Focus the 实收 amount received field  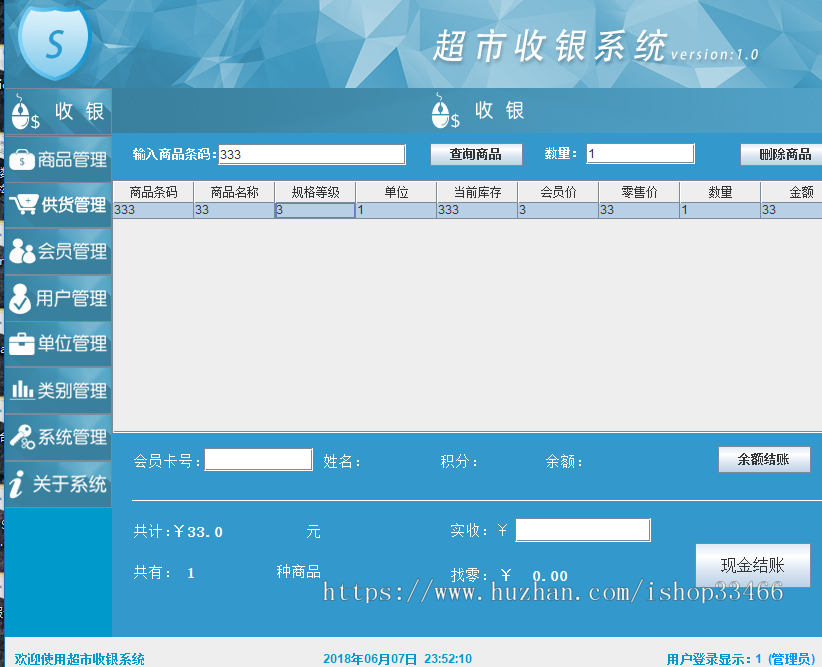pyautogui.click(x=582, y=531)
